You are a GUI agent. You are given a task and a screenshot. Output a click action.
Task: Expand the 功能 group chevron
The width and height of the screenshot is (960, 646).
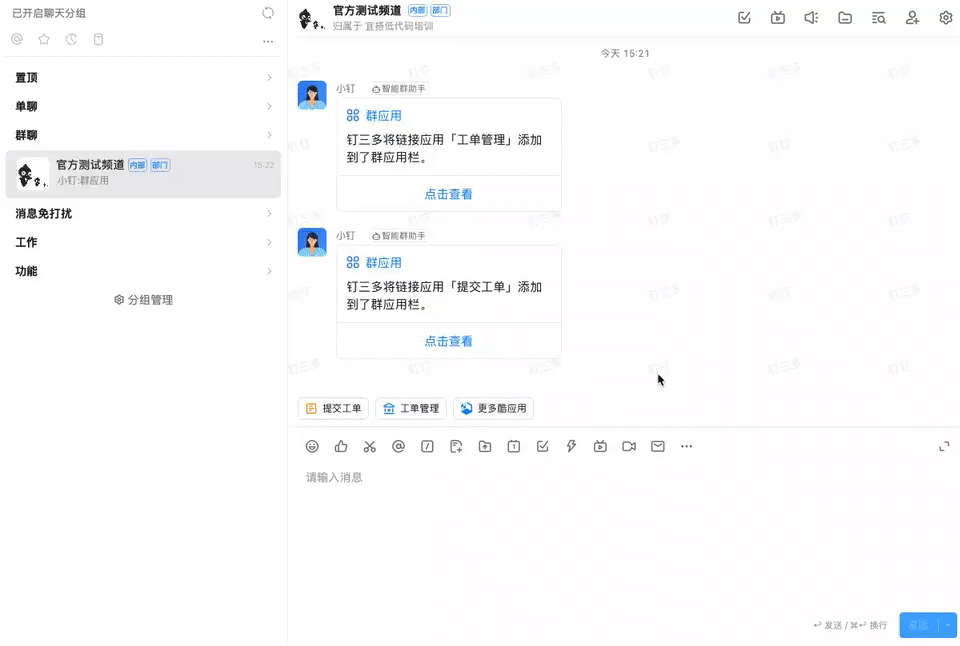(x=269, y=271)
